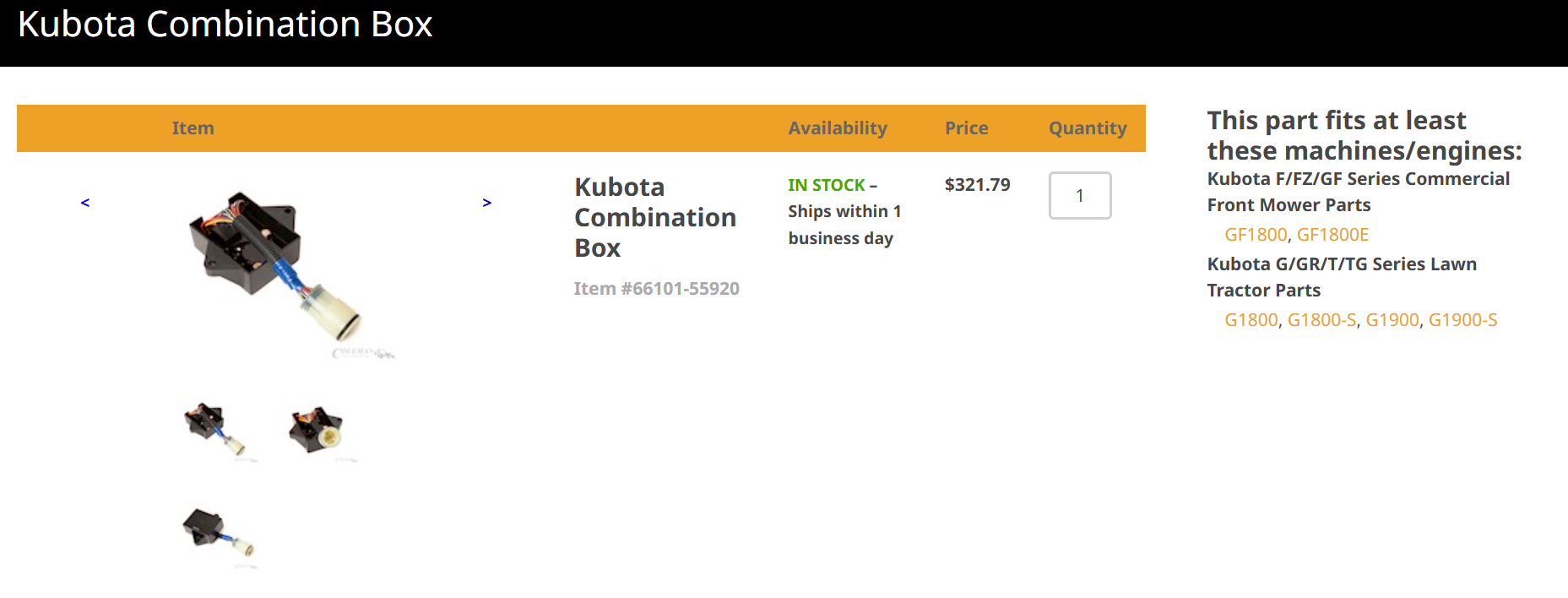Select the first product thumbnail image
The image size is (1568, 598).
pos(214,428)
